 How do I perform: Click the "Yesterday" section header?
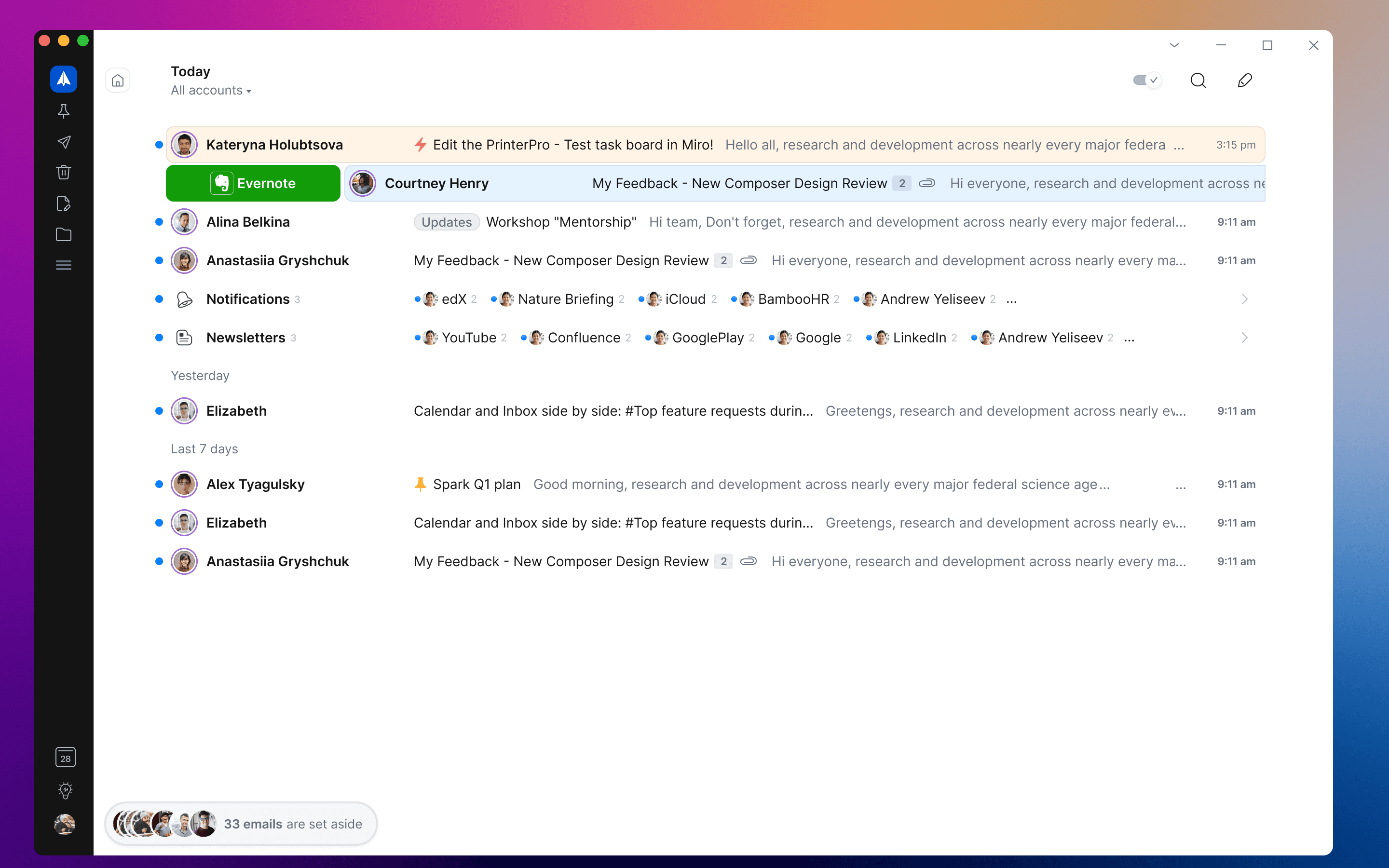200,376
